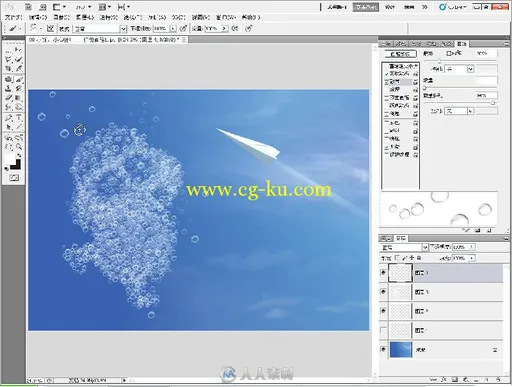This screenshot has height=387, width=512.
Task: Open the count jitter Control dropdown
Action: click(470, 111)
